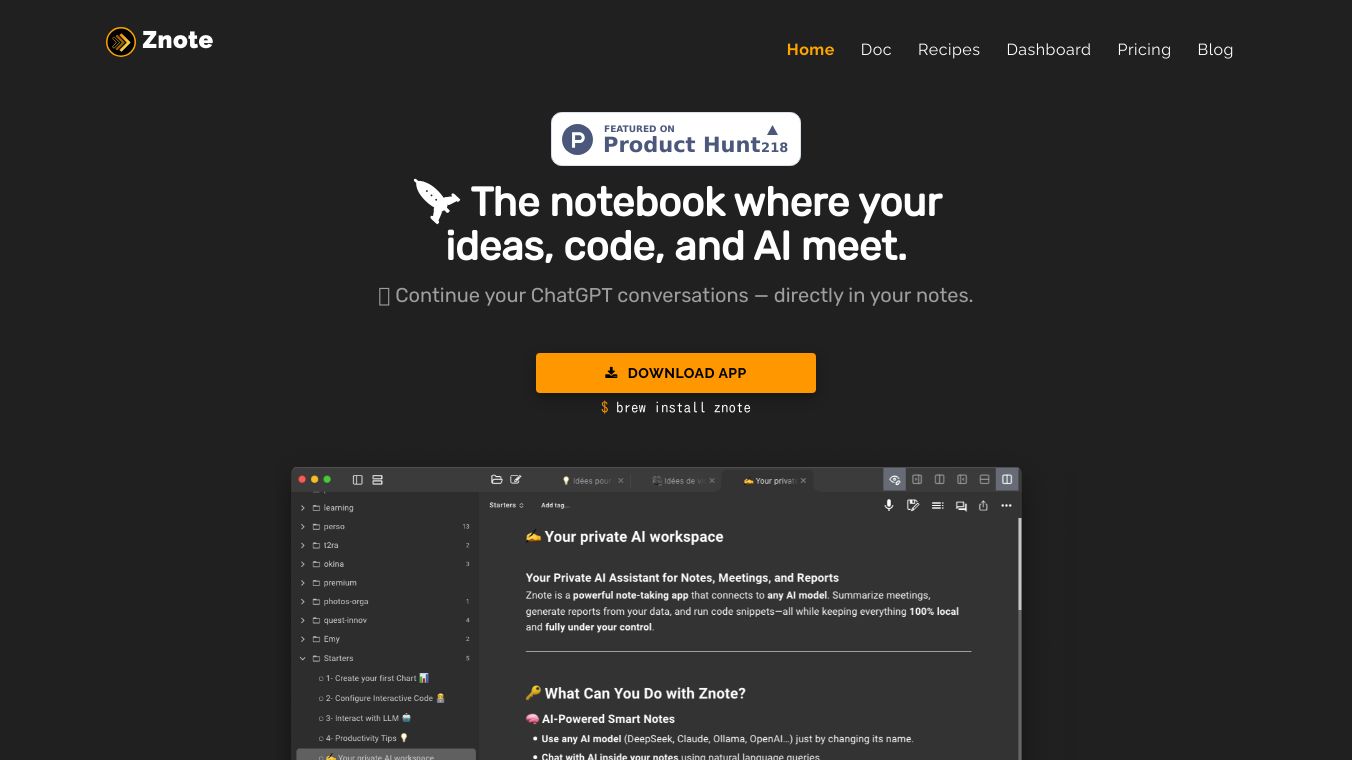Switch to the 'Idées pour' tab
The height and width of the screenshot is (760, 1352).
[x=586, y=481]
